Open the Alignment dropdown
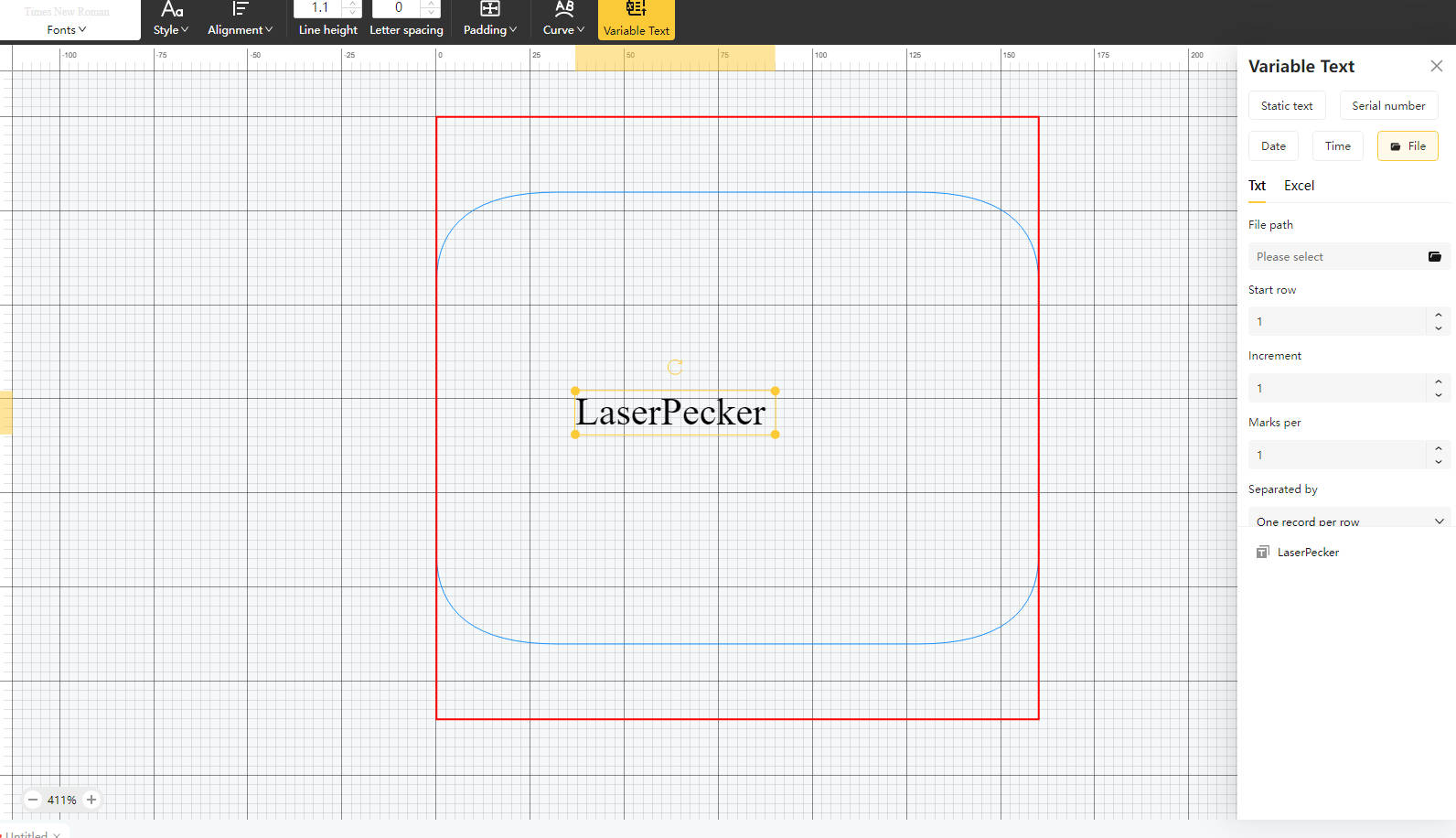Viewport: 1456px width, 838px height. tap(241, 20)
